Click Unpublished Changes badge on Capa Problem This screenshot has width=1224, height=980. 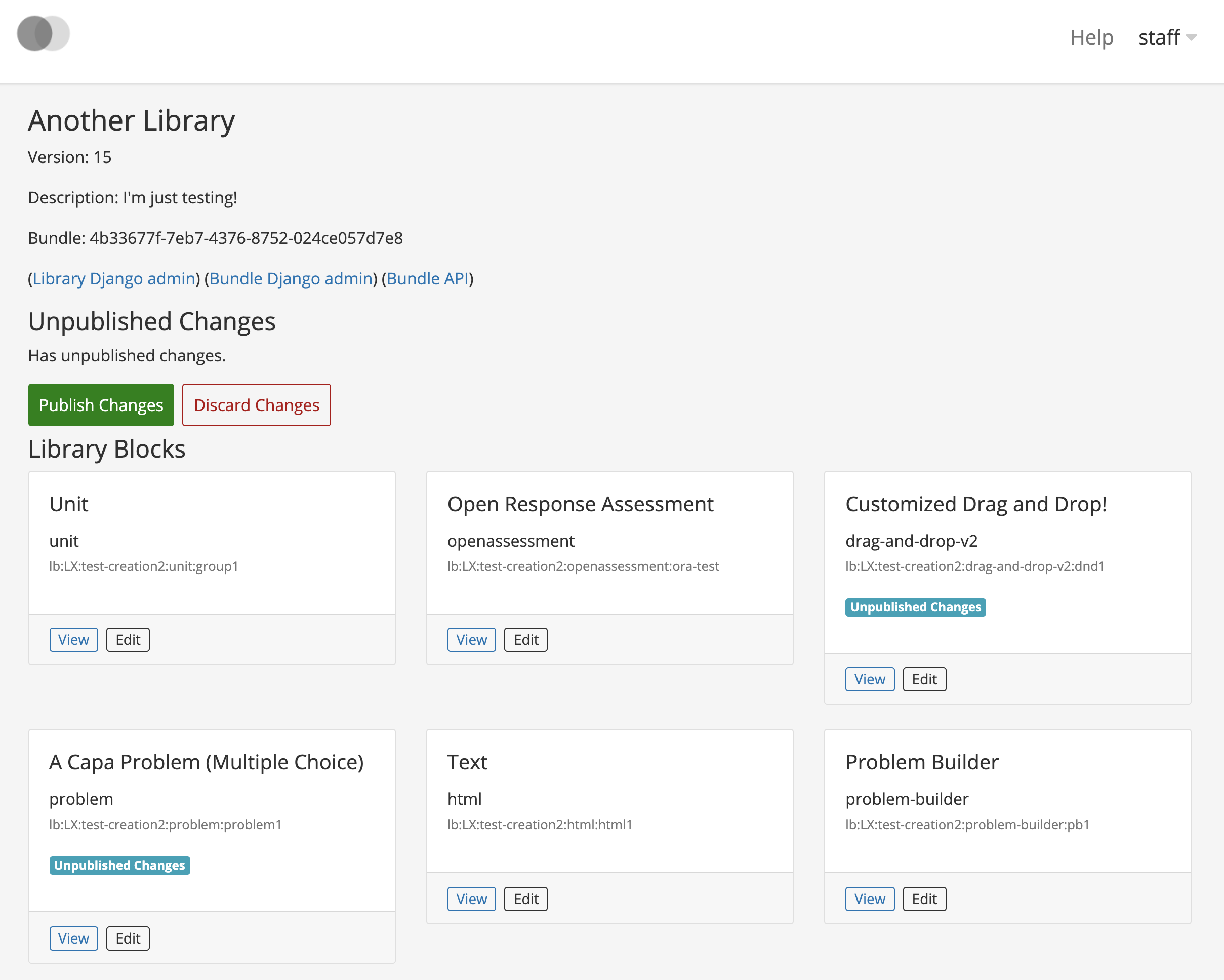[x=120, y=865]
